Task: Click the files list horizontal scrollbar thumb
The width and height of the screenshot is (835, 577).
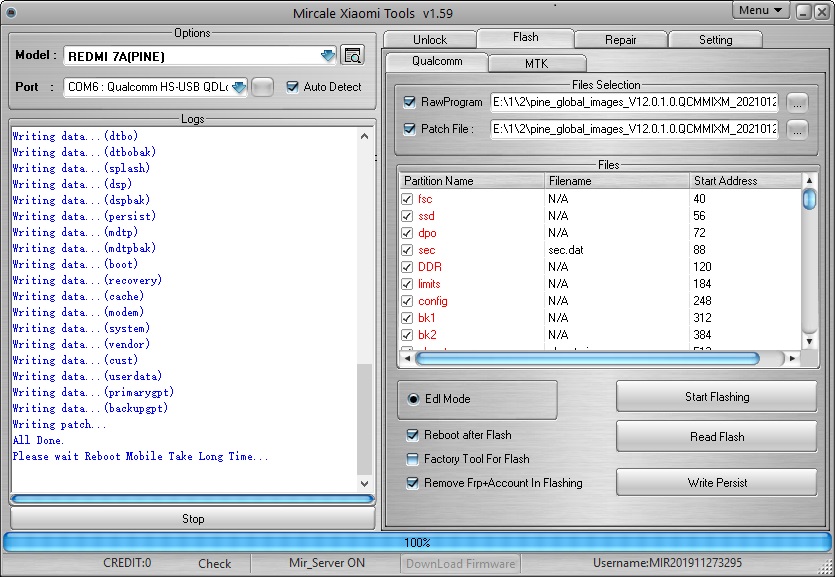Action: 587,359
